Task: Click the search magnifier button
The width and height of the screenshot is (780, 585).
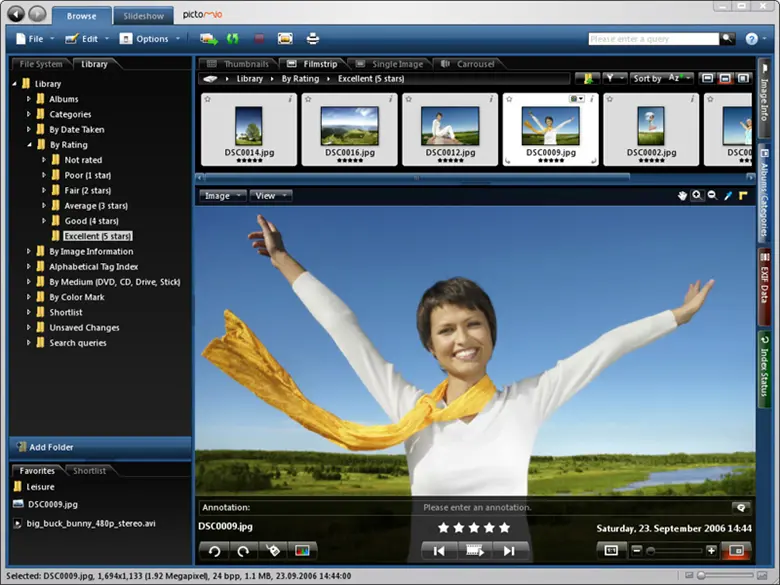Action: pos(727,38)
